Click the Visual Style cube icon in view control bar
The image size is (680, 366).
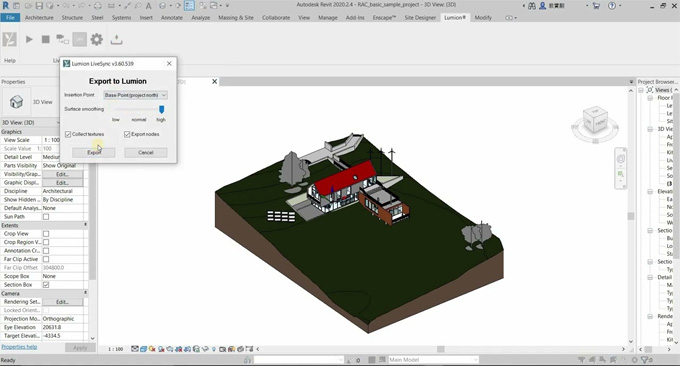[143, 349]
